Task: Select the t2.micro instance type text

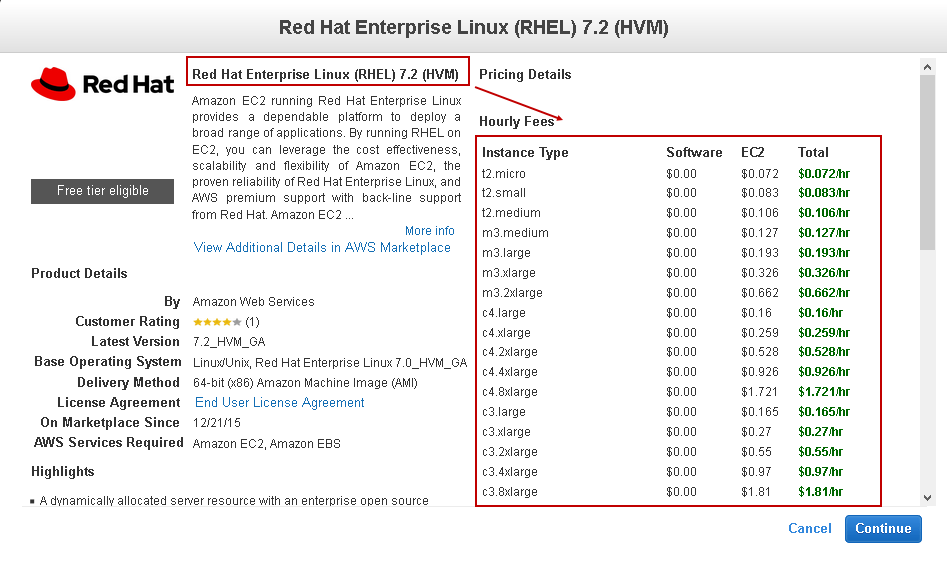Action: pyautogui.click(x=504, y=174)
